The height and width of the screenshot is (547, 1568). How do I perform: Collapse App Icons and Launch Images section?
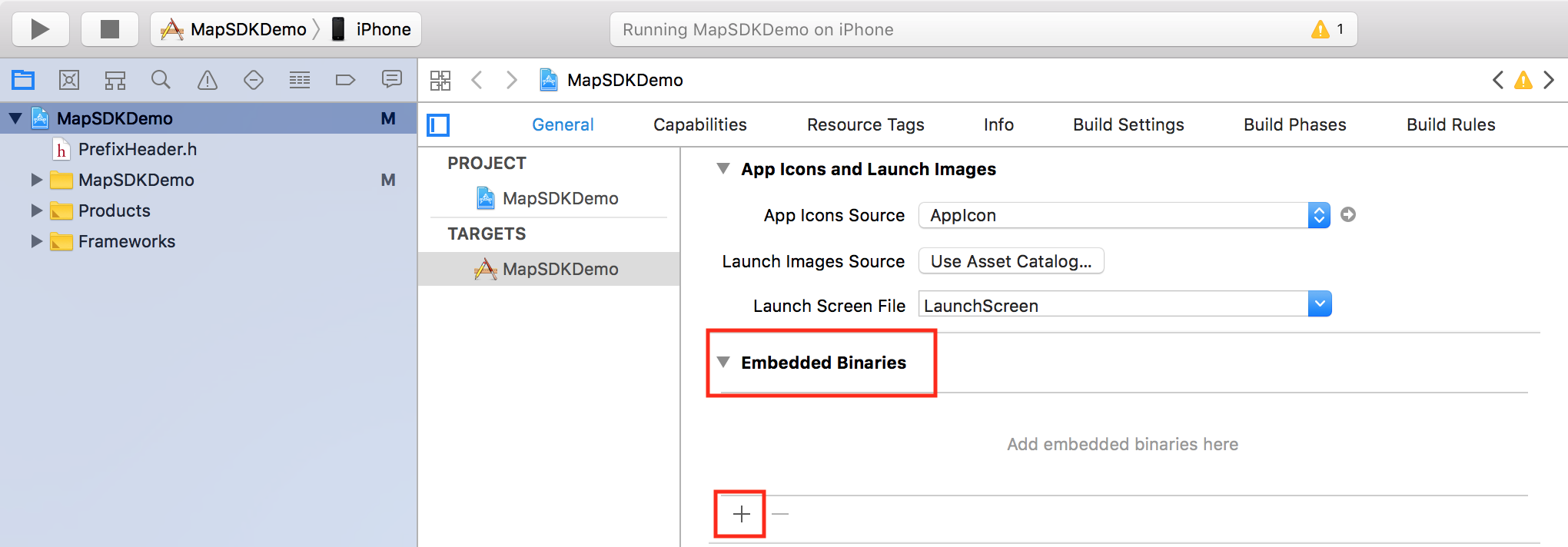click(x=723, y=168)
